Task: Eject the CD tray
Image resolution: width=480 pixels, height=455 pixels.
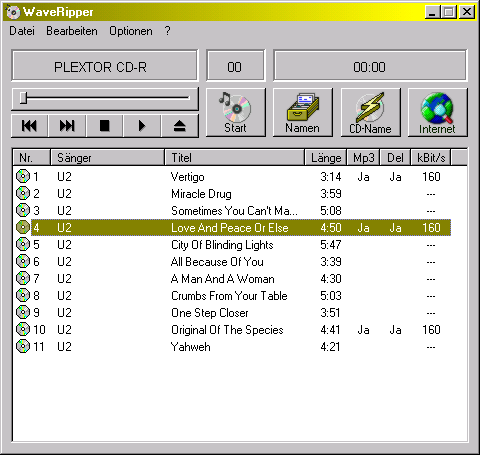Action: [x=180, y=126]
